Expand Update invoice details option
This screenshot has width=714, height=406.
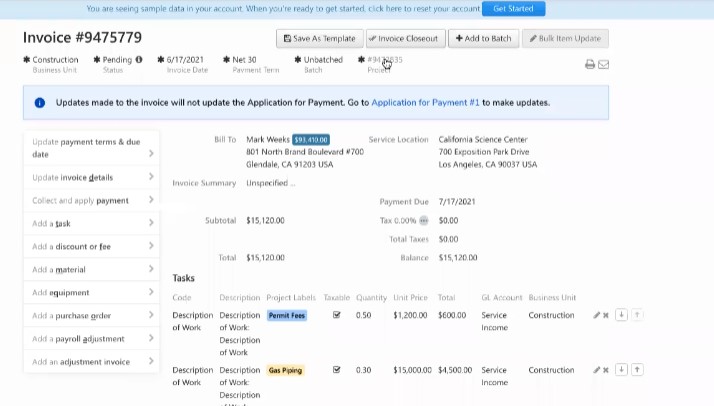(x=91, y=177)
